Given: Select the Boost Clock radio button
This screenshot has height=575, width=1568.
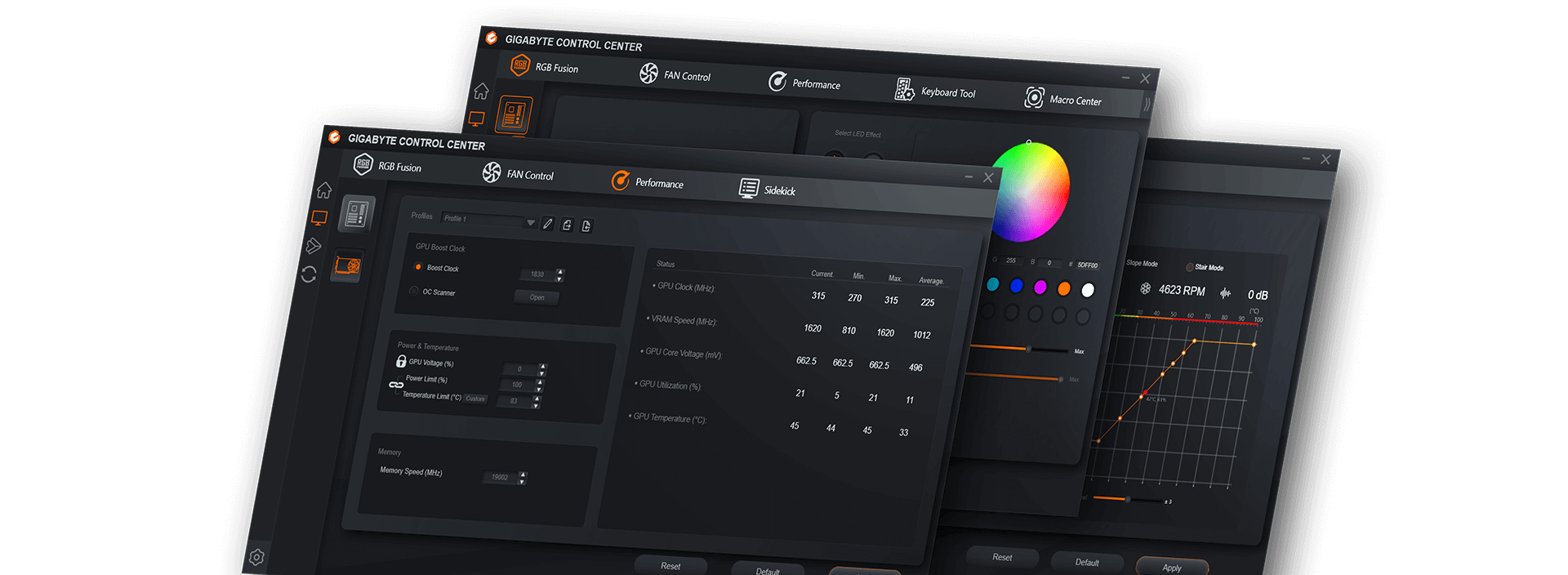Looking at the screenshot, I should point(419,267).
